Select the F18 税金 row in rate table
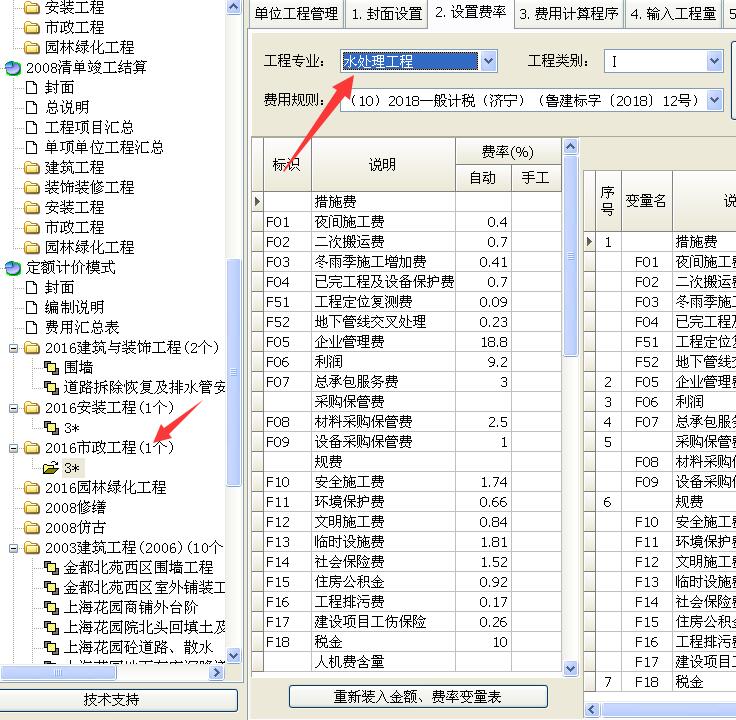 [x=406, y=642]
